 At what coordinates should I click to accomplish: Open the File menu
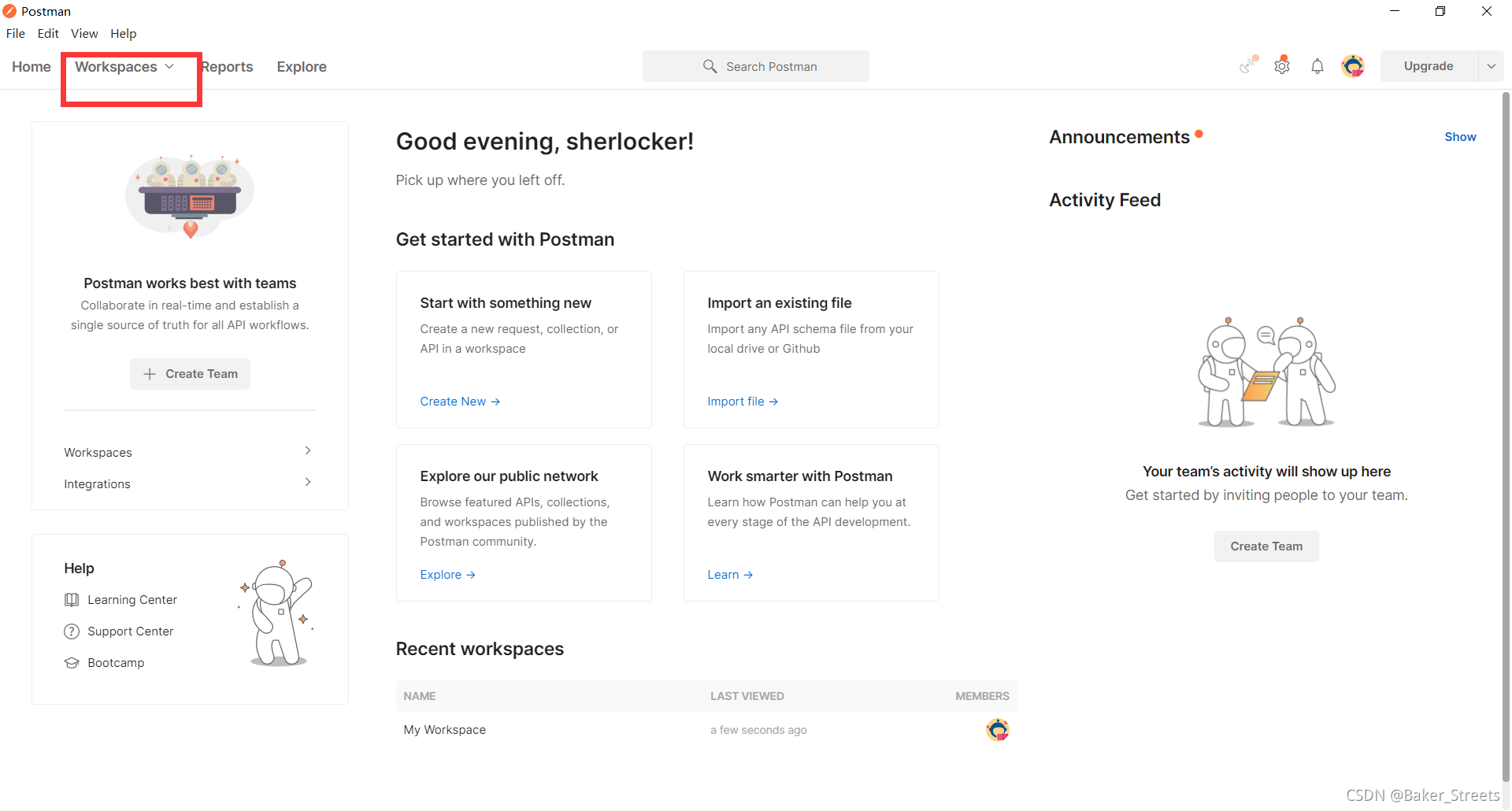[x=16, y=33]
